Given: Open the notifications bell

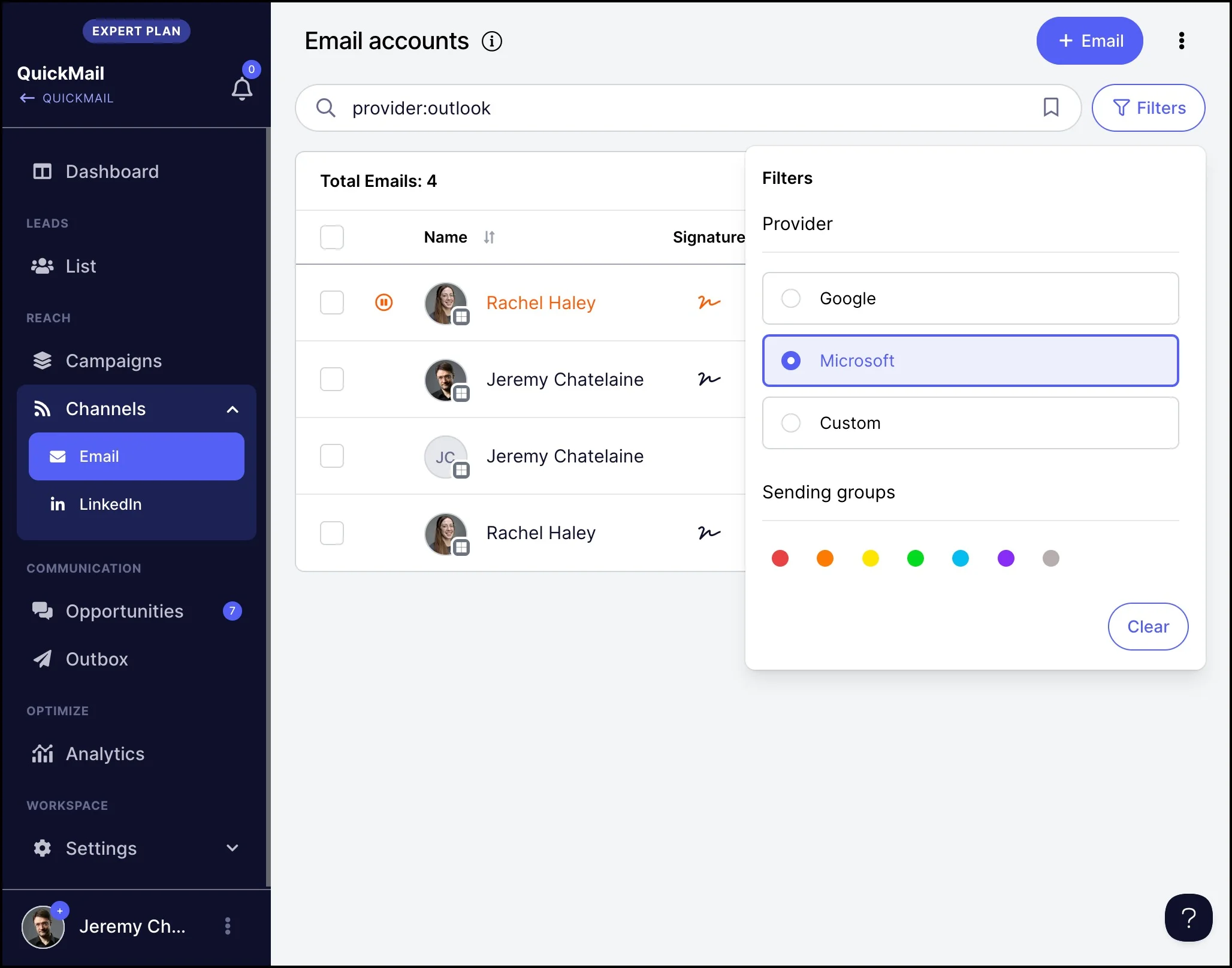Looking at the screenshot, I should [242, 89].
